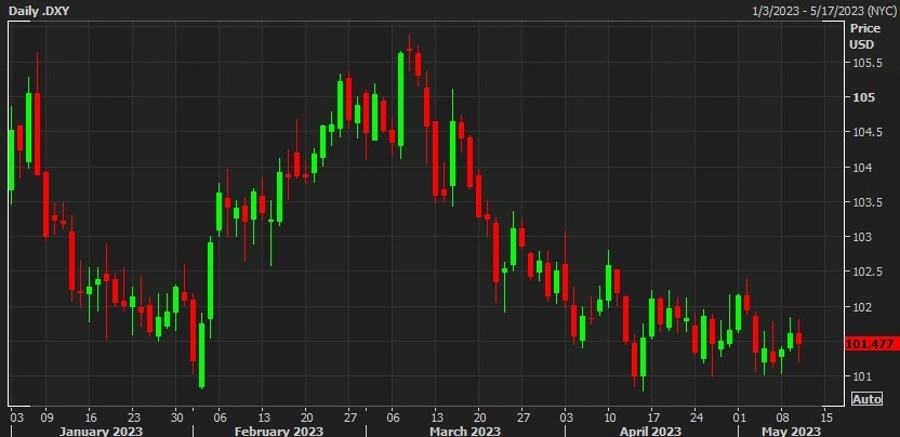Click the 27 date tick in March
Screen dimensions: 900x437
click(522, 417)
